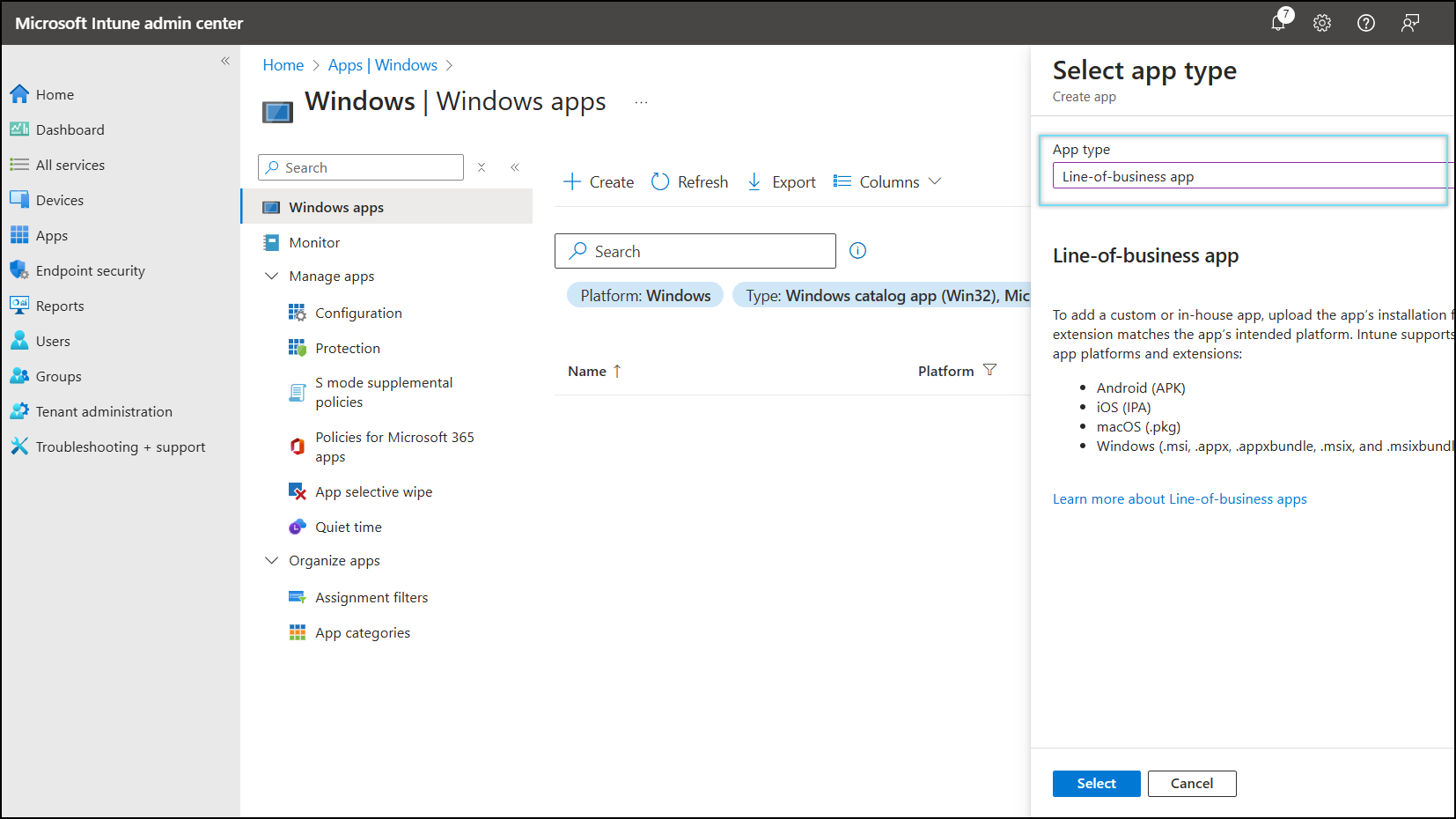Go to Apps | Windows breadcrumb link
Viewport: 1456px width, 819px height.
pyautogui.click(x=383, y=65)
